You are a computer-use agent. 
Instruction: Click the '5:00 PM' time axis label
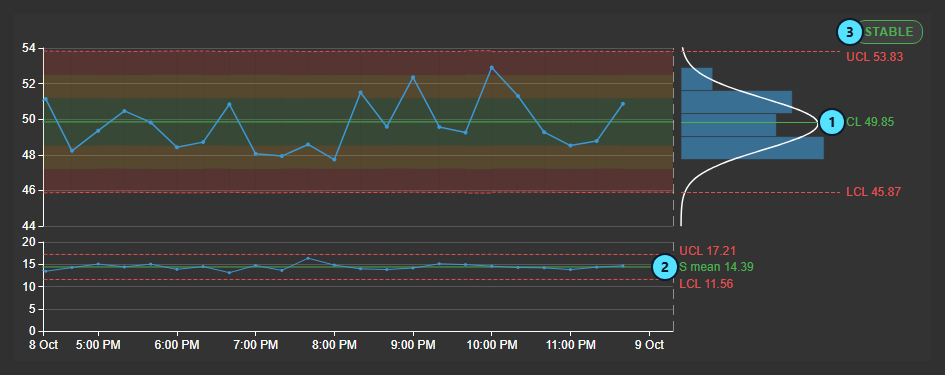point(98,345)
